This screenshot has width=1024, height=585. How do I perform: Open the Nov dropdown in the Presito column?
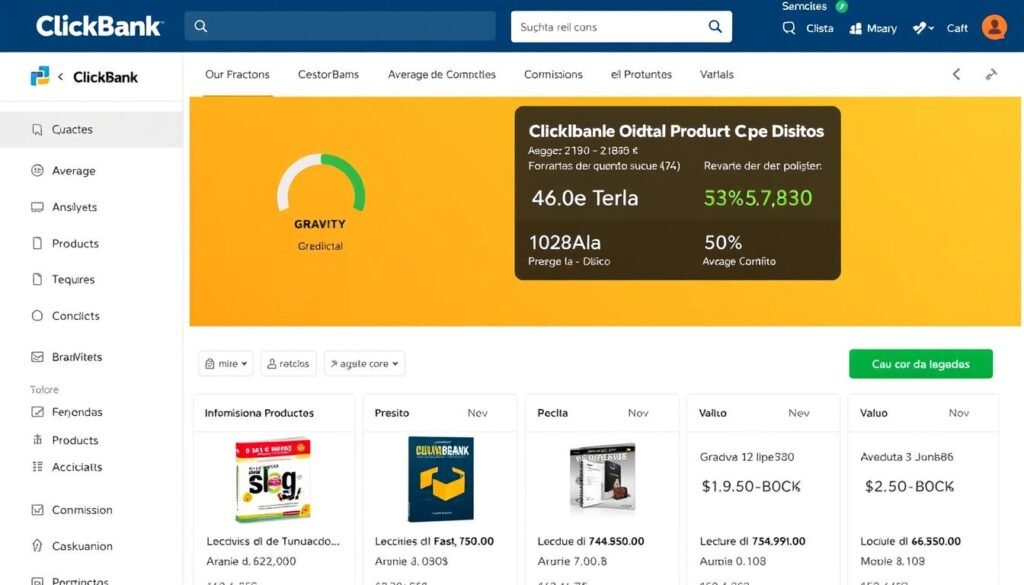pos(477,413)
